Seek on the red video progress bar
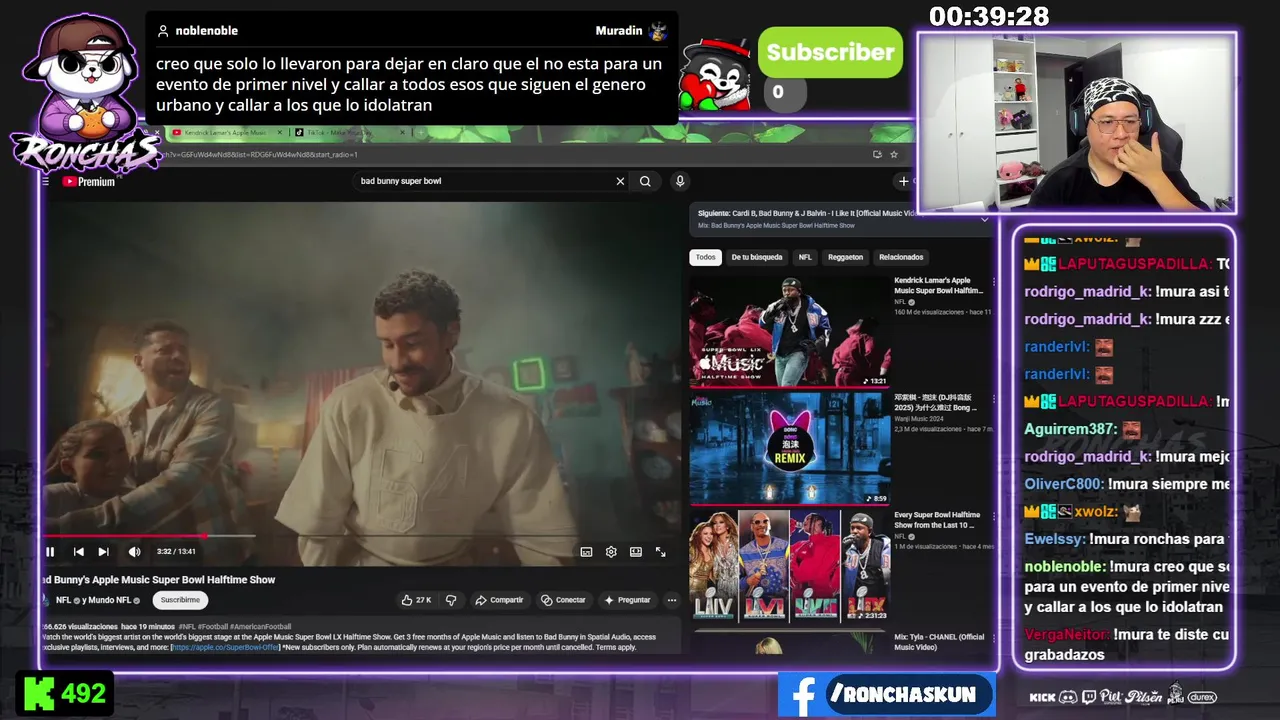The width and height of the screenshot is (1280, 720). 360,537
